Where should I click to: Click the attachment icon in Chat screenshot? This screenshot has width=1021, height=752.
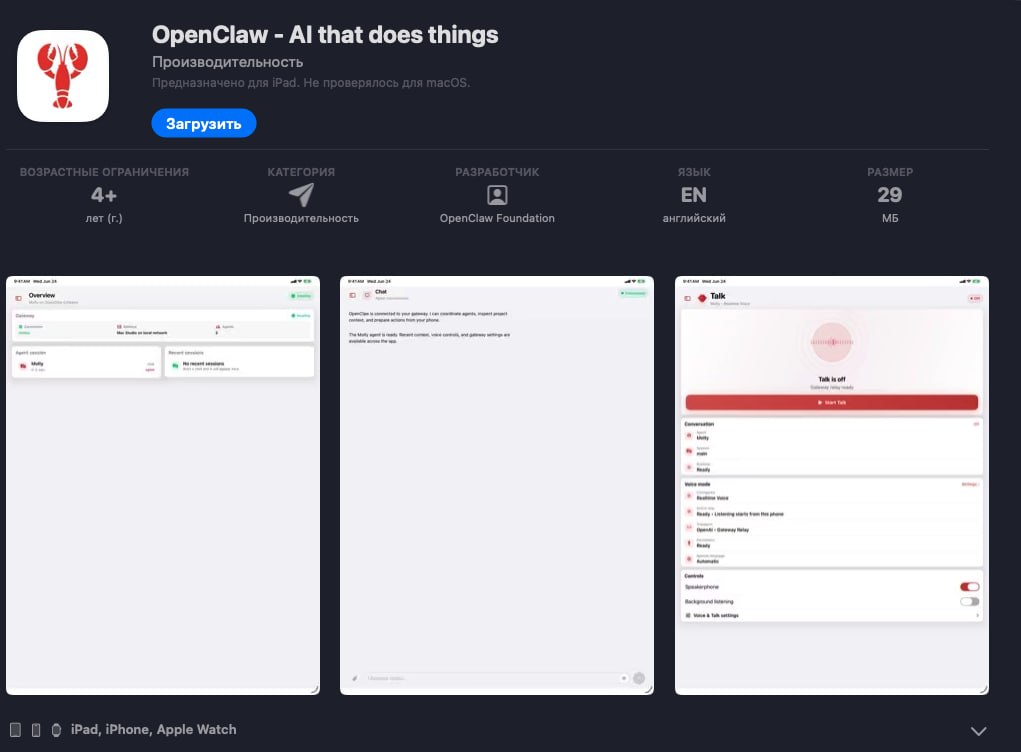(x=354, y=678)
